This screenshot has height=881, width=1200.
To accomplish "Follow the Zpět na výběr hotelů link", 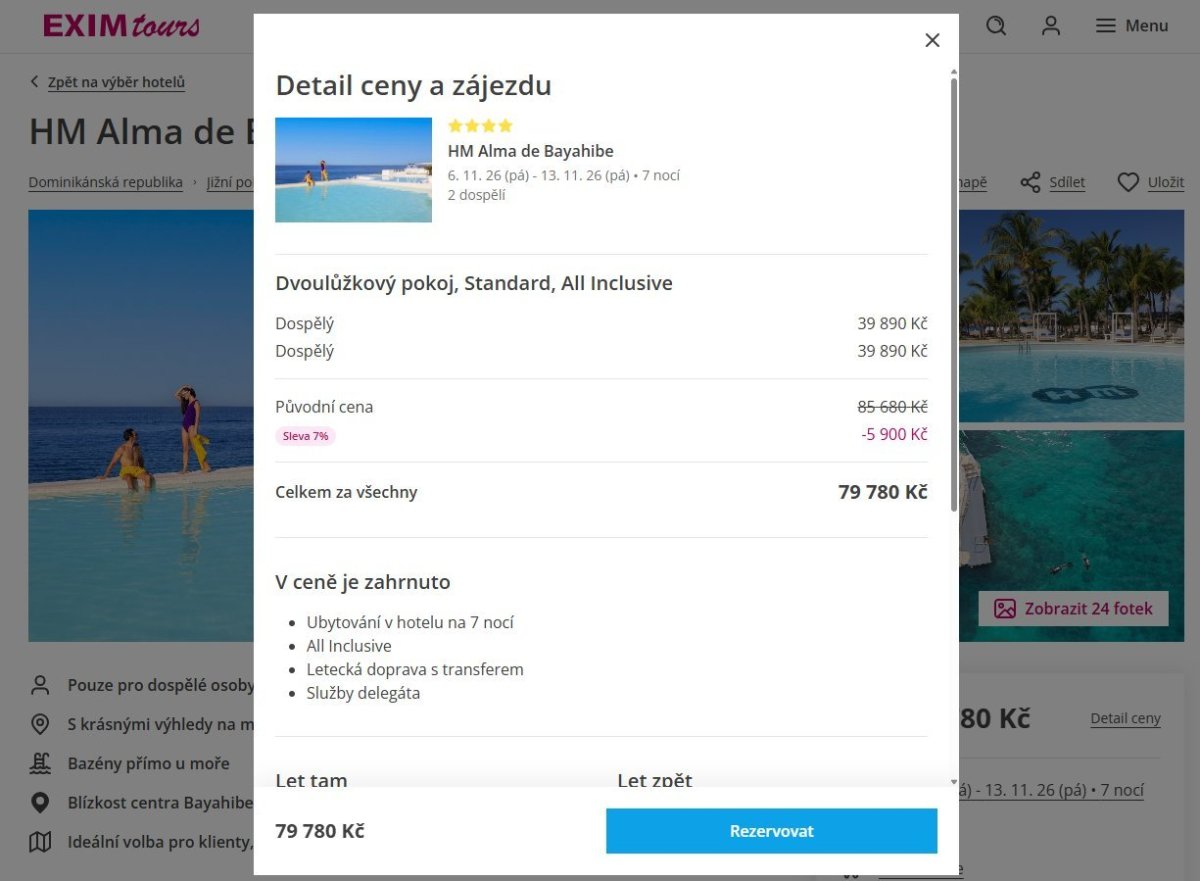I will (116, 82).
